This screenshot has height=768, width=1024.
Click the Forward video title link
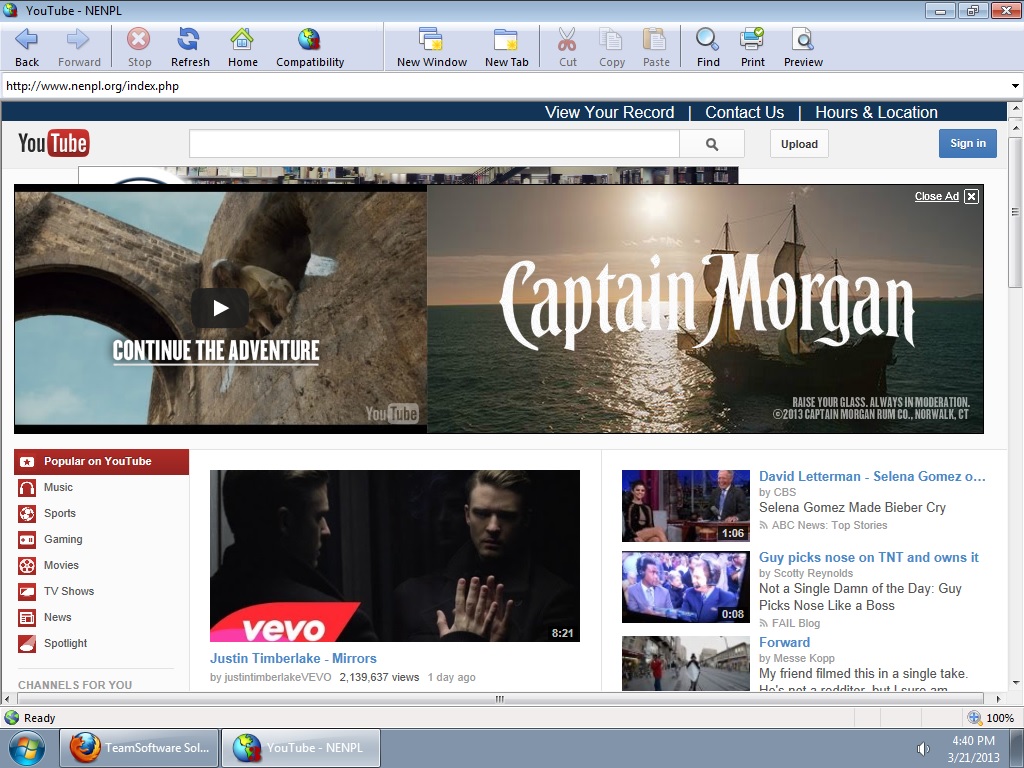[x=784, y=643]
